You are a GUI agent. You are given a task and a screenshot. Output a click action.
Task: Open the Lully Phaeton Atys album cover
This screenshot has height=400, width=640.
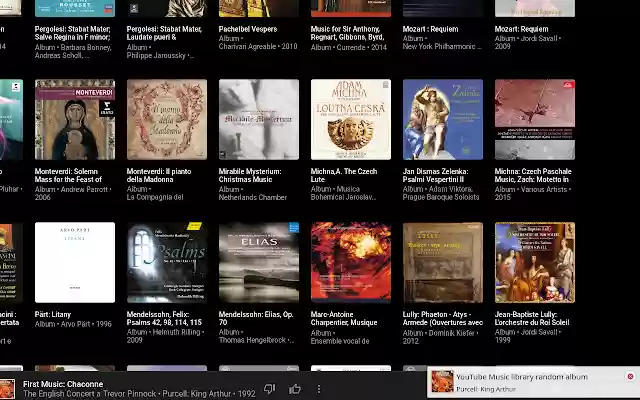[x=443, y=262]
